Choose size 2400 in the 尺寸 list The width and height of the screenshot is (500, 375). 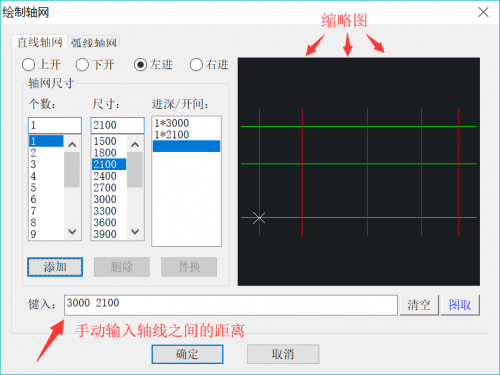point(109,176)
